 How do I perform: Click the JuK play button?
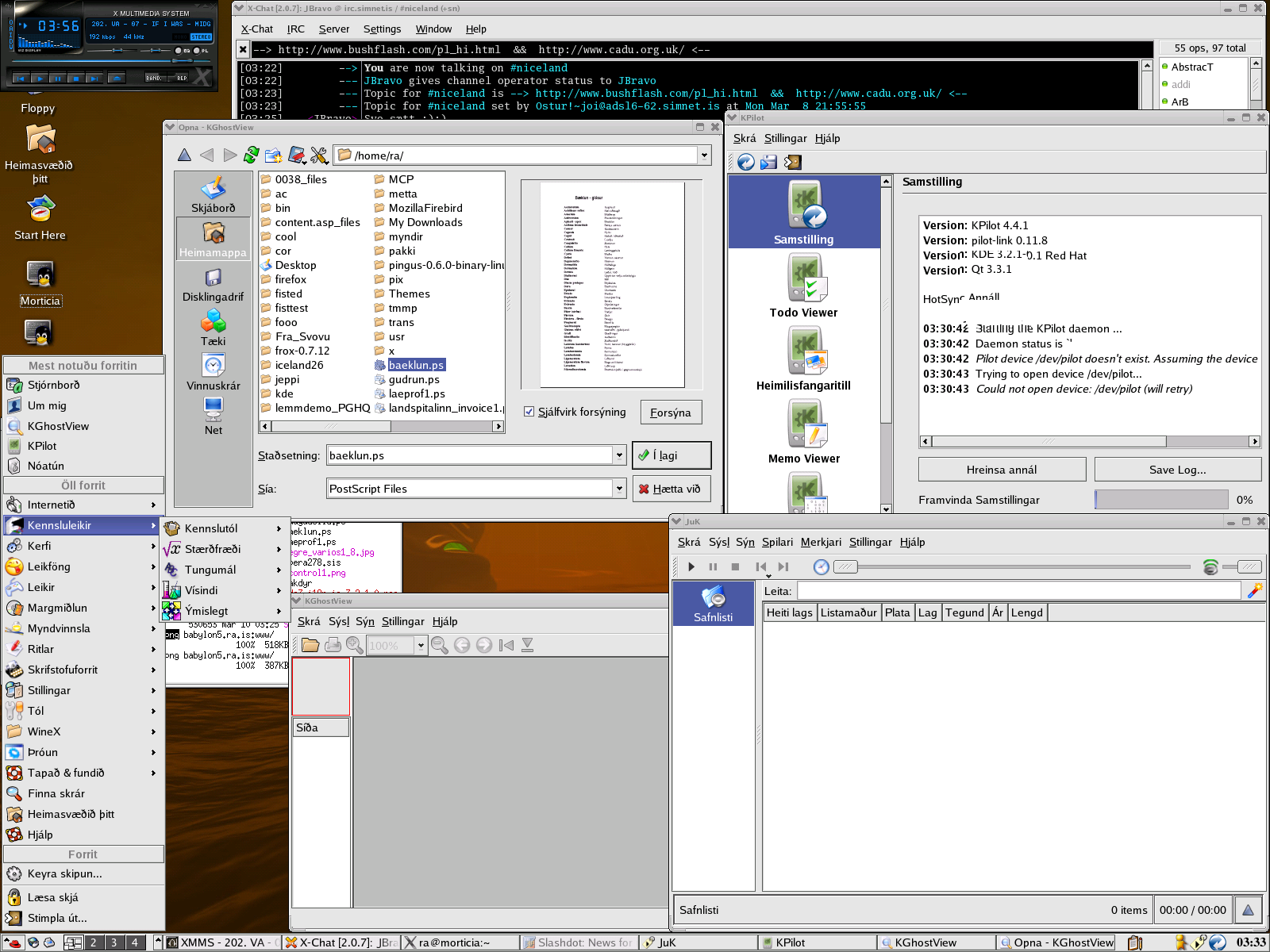(x=691, y=566)
